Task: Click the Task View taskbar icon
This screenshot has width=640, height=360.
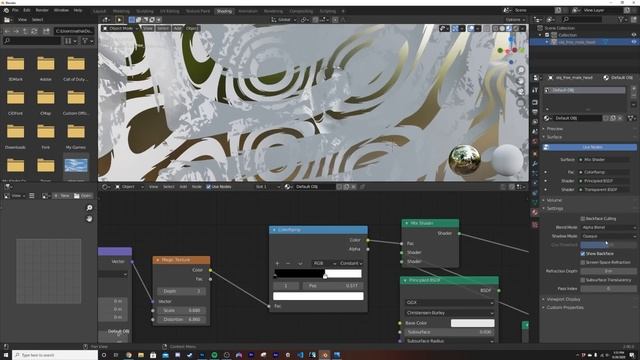Action: [116, 355]
